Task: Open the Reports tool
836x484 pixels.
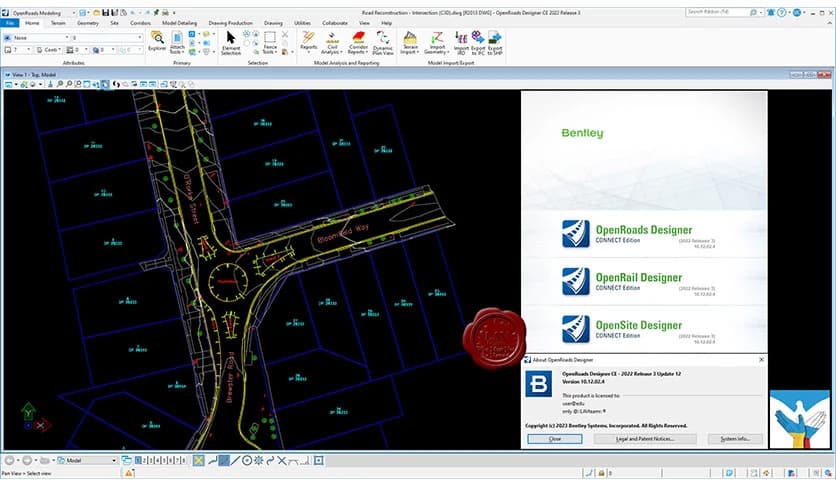Action: coord(309,40)
